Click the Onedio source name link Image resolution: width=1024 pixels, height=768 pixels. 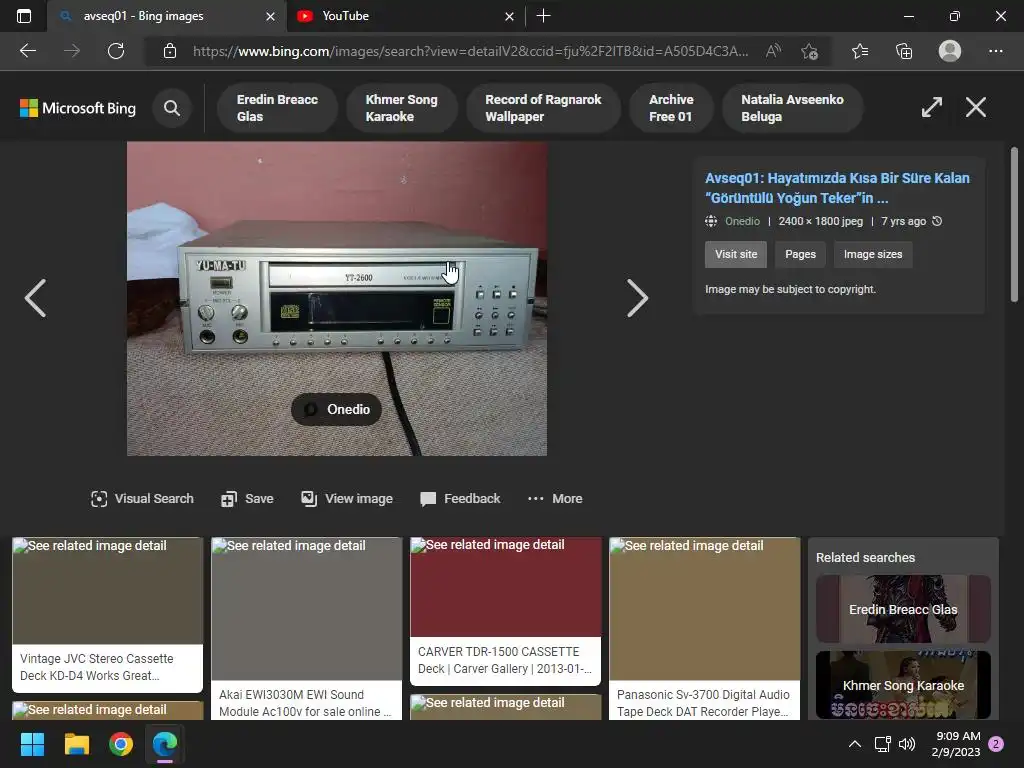(x=742, y=221)
